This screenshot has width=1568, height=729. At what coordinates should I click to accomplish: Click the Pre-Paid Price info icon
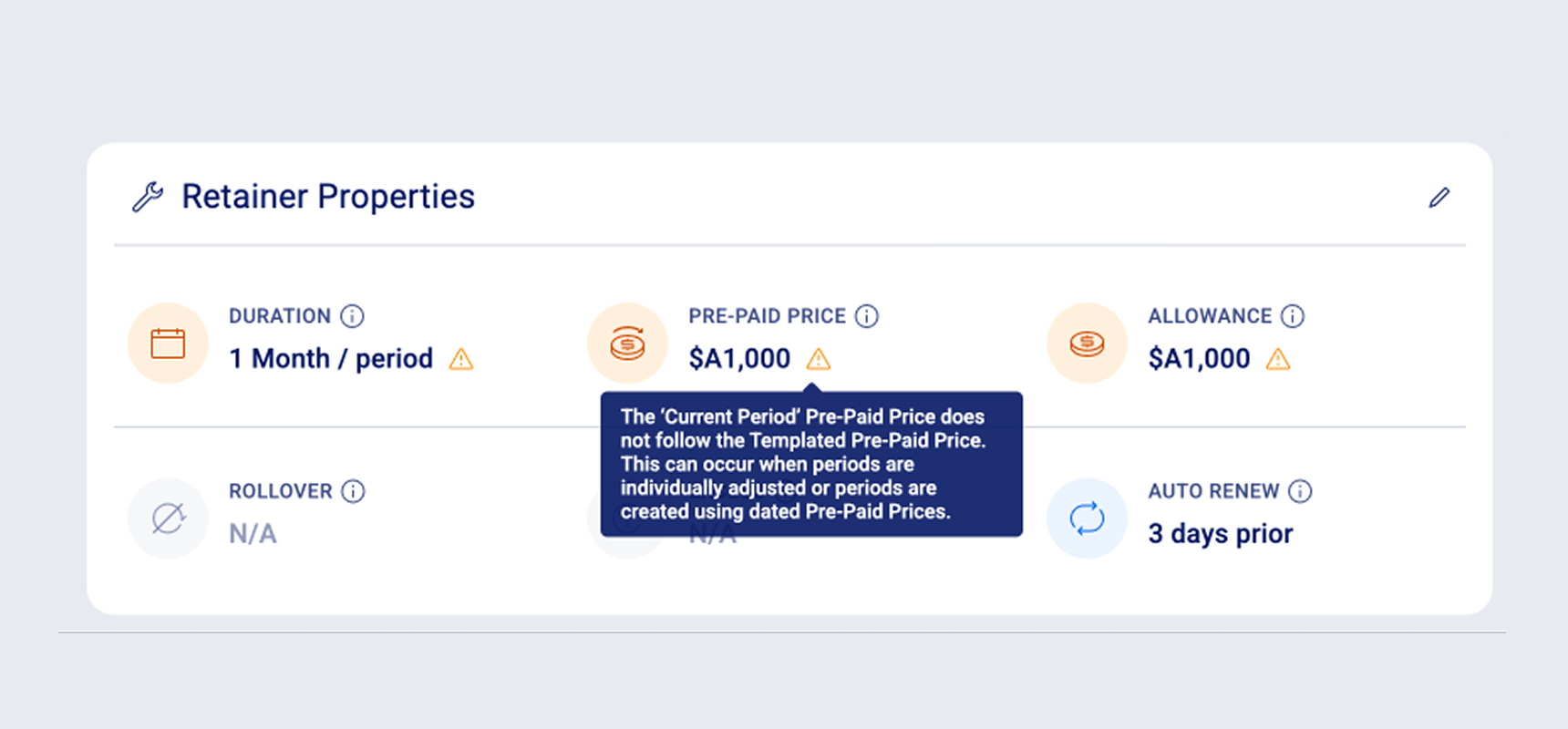point(866,316)
